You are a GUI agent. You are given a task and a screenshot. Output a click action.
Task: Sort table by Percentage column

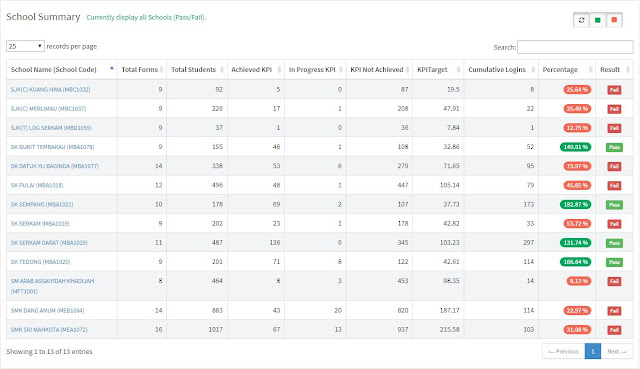pos(567,69)
